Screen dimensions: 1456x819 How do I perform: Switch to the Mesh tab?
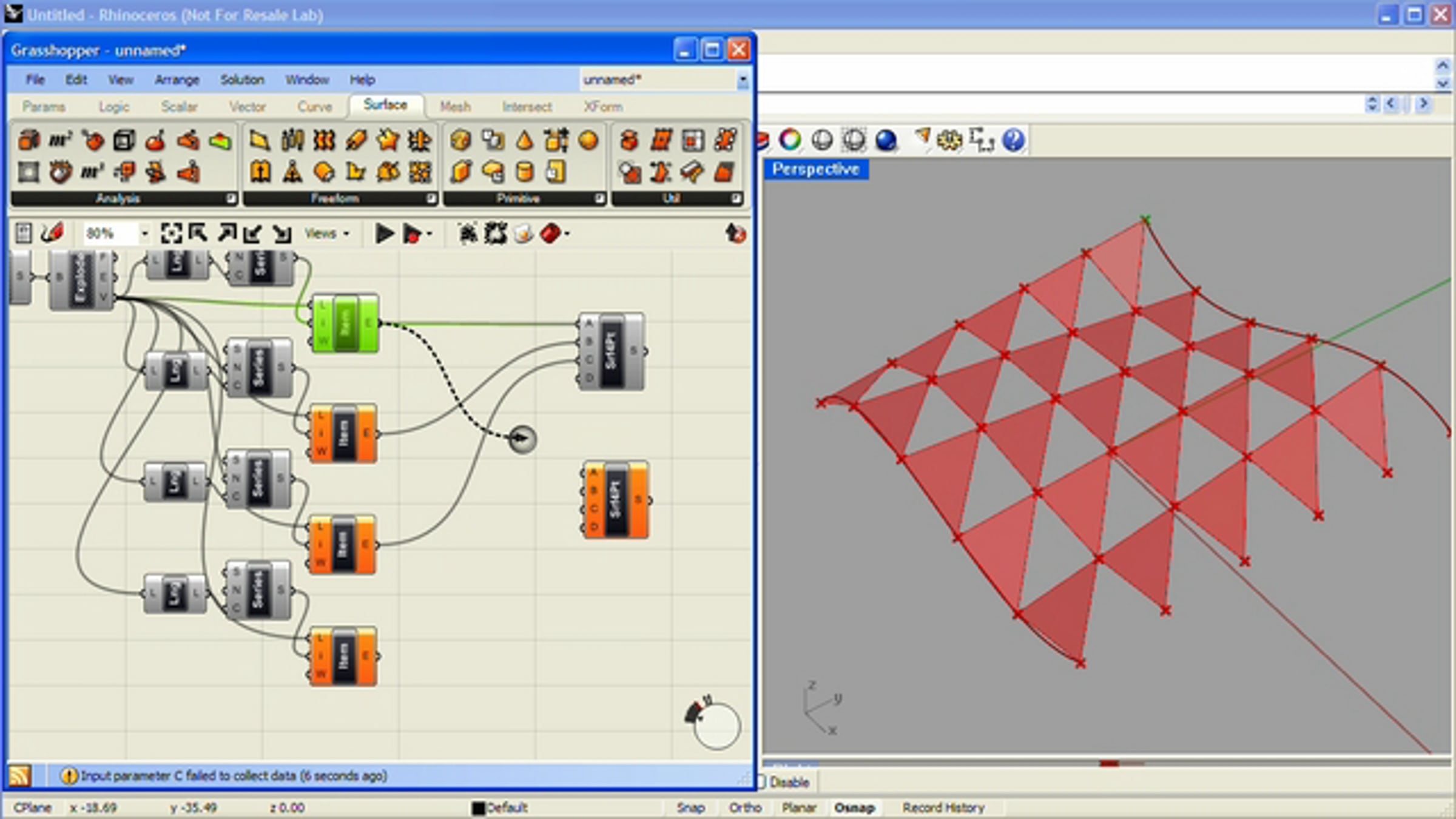point(455,107)
